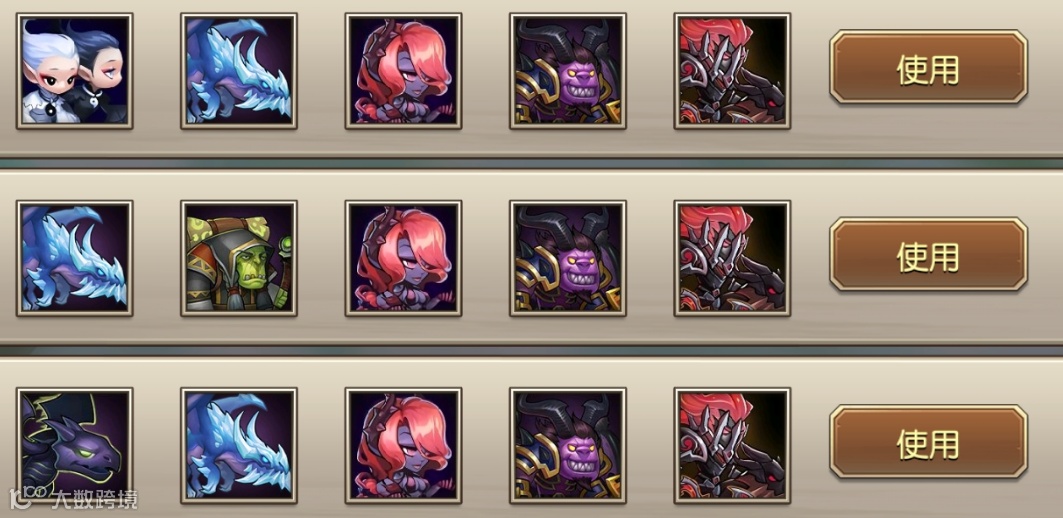Pick the green orc shaman portrait
This screenshot has width=1063, height=518.
[239, 258]
